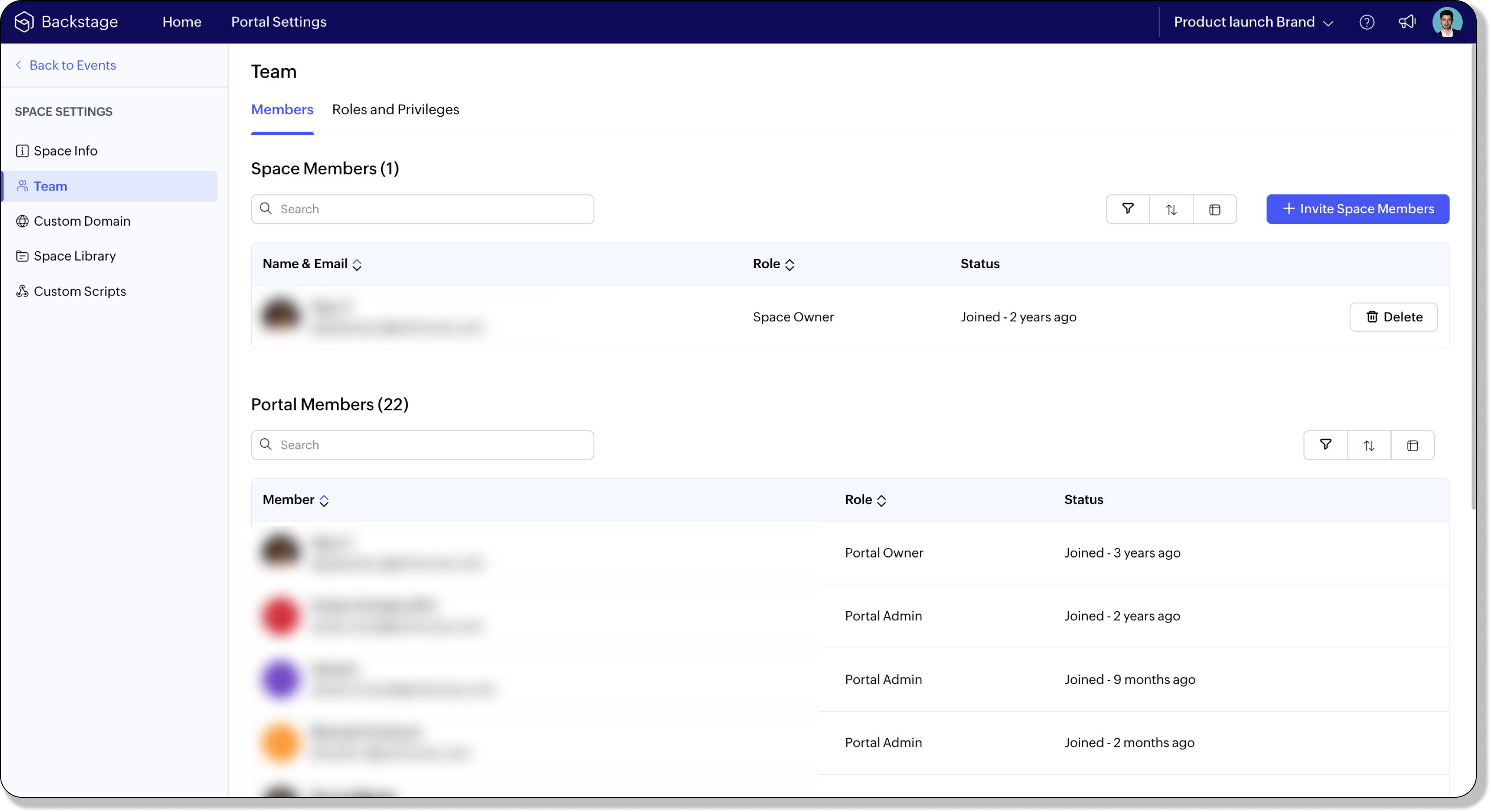Open the help question mark icon
Viewport: 1491px width, 812px height.
point(1366,22)
